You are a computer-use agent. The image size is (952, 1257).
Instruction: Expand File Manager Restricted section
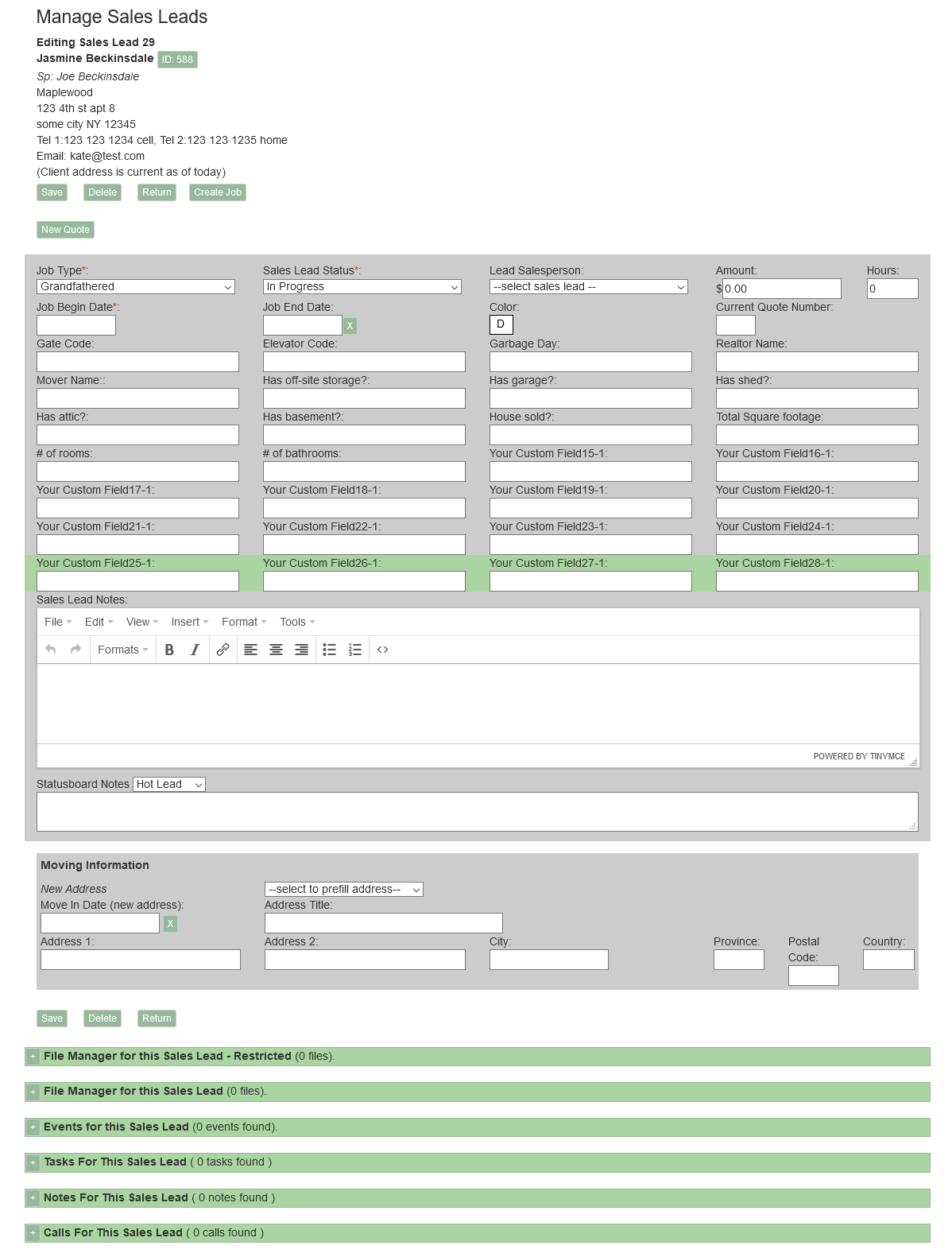coord(33,1057)
